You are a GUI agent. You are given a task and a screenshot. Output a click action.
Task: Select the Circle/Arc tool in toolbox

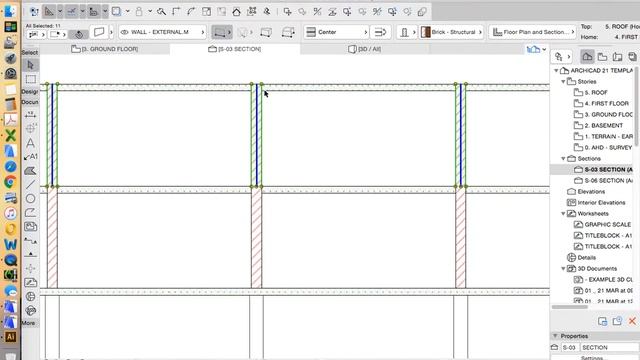click(x=31, y=199)
